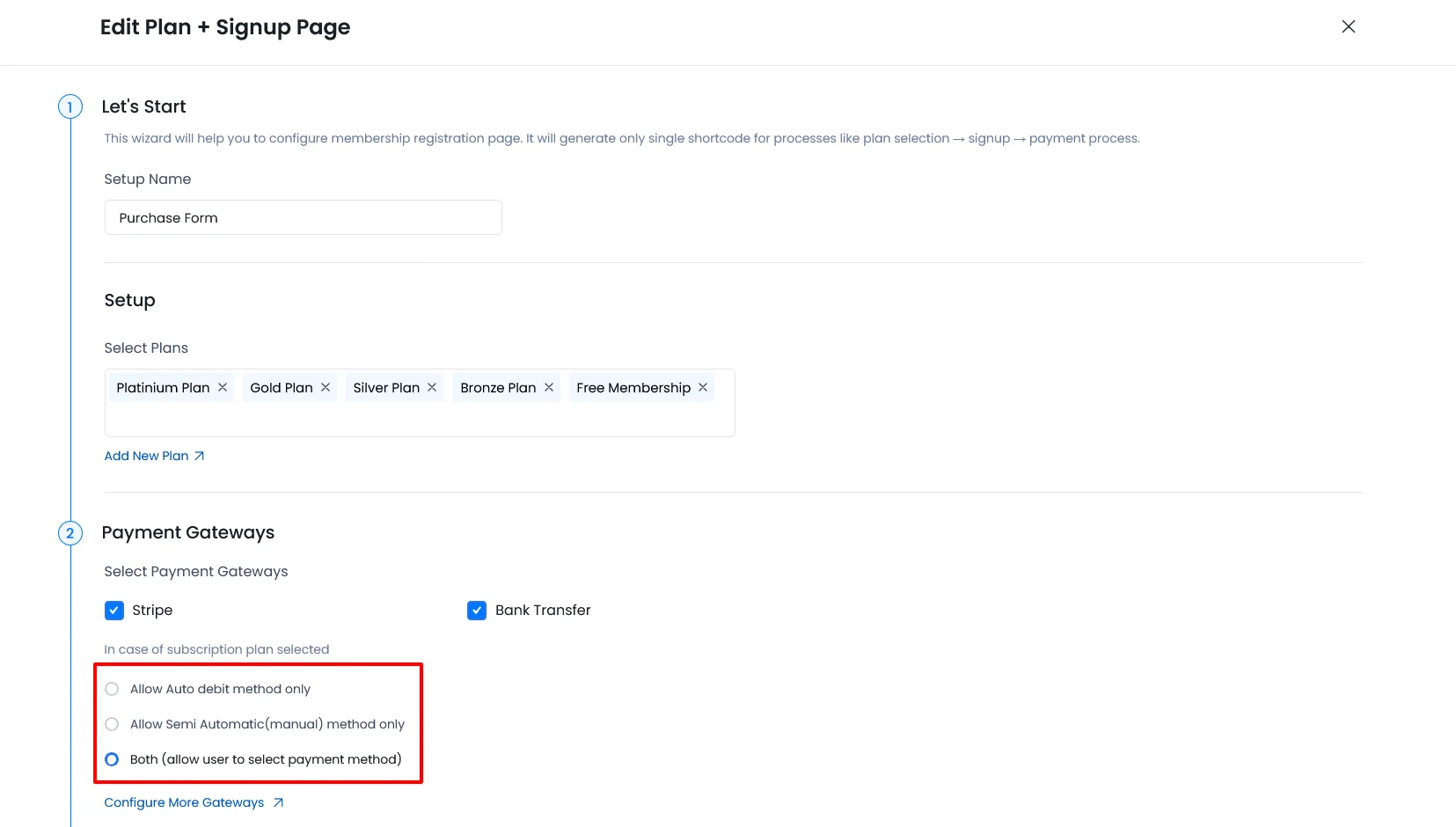Select Allow Auto debit method only
The height and width of the screenshot is (827, 1456).
(112, 689)
